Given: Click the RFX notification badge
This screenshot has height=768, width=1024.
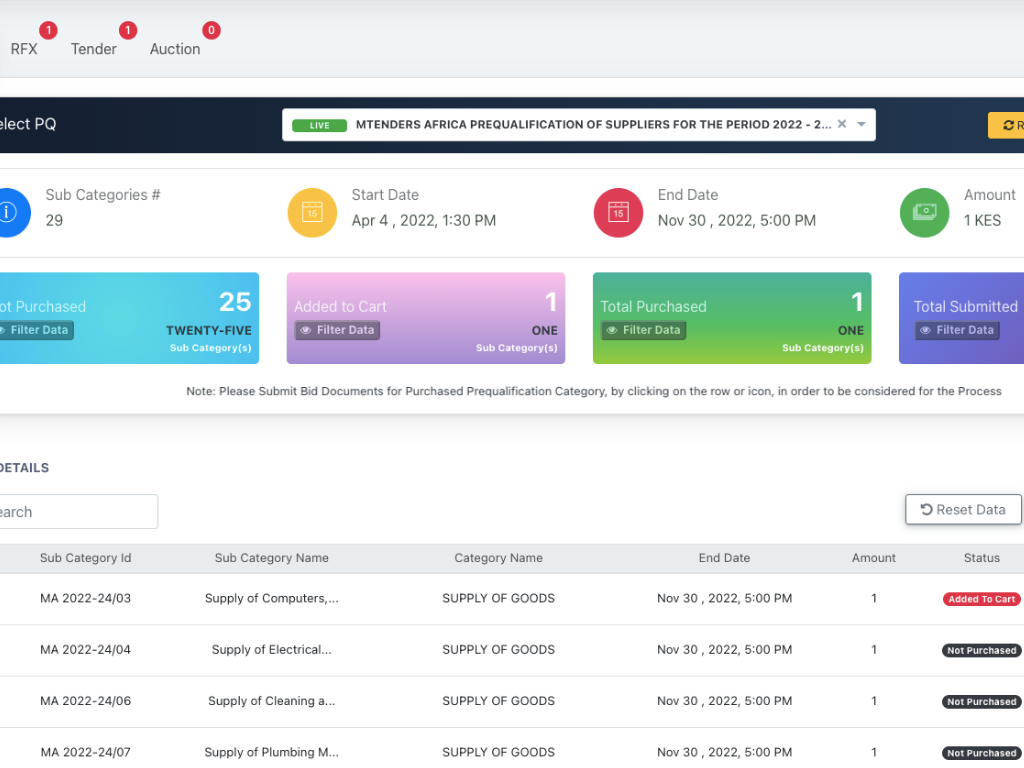Looking at the screenshot, I should pyautogui.click(x=48, y=30).
